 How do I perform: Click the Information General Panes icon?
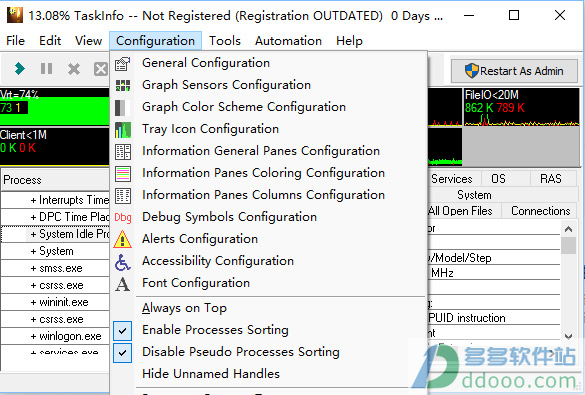(x=123, y=152)
